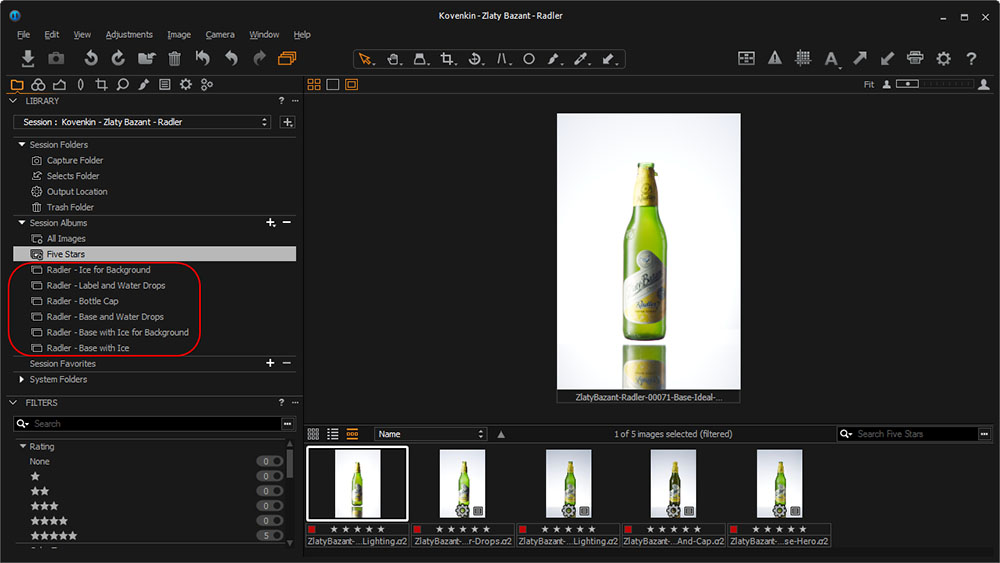This screenshot has height=563, width=1000.
Task: Click the Print icon in toolbar
Action: click(915, 59)
